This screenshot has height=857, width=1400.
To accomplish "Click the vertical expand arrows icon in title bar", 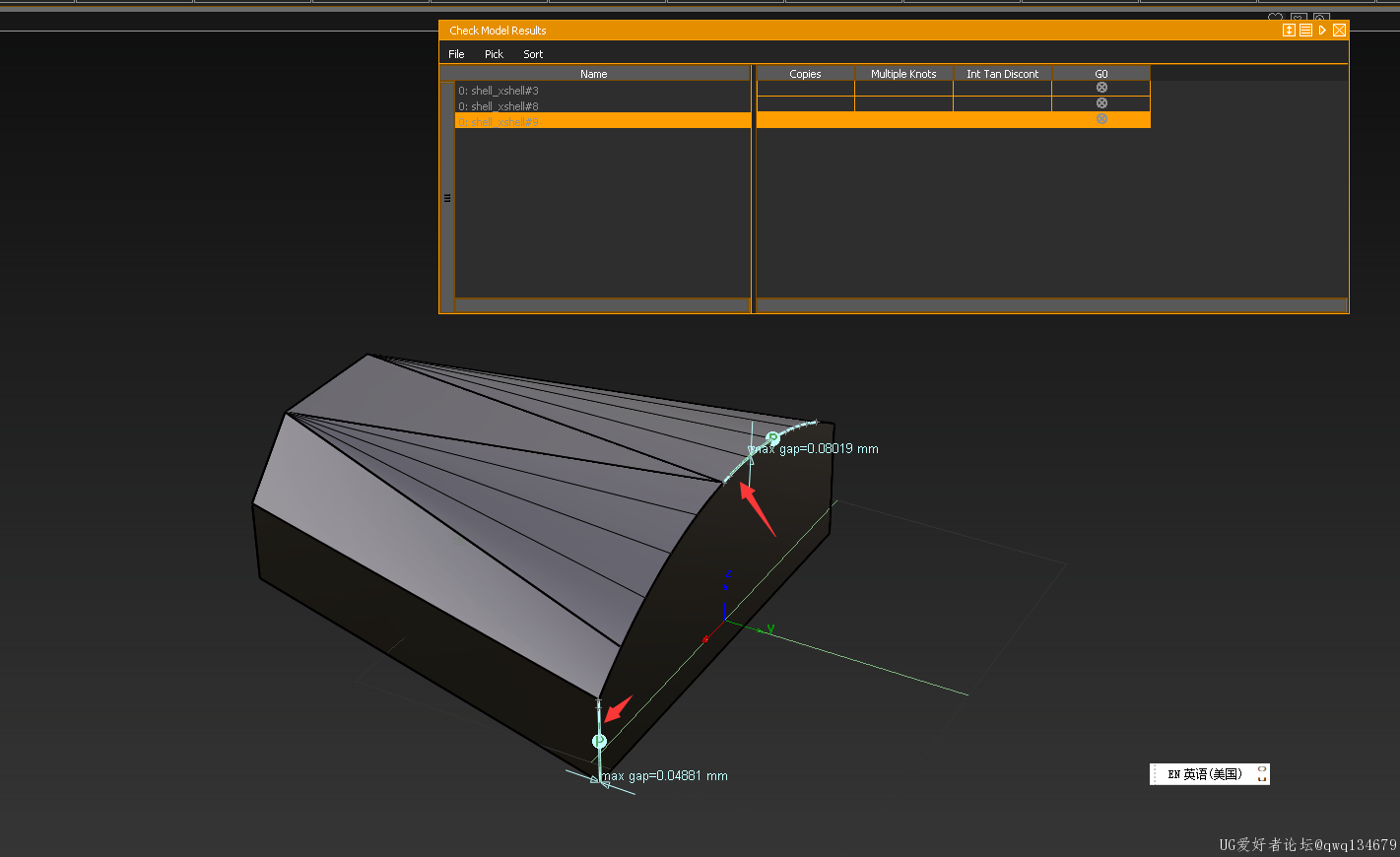I will (x=1289, y=31).
